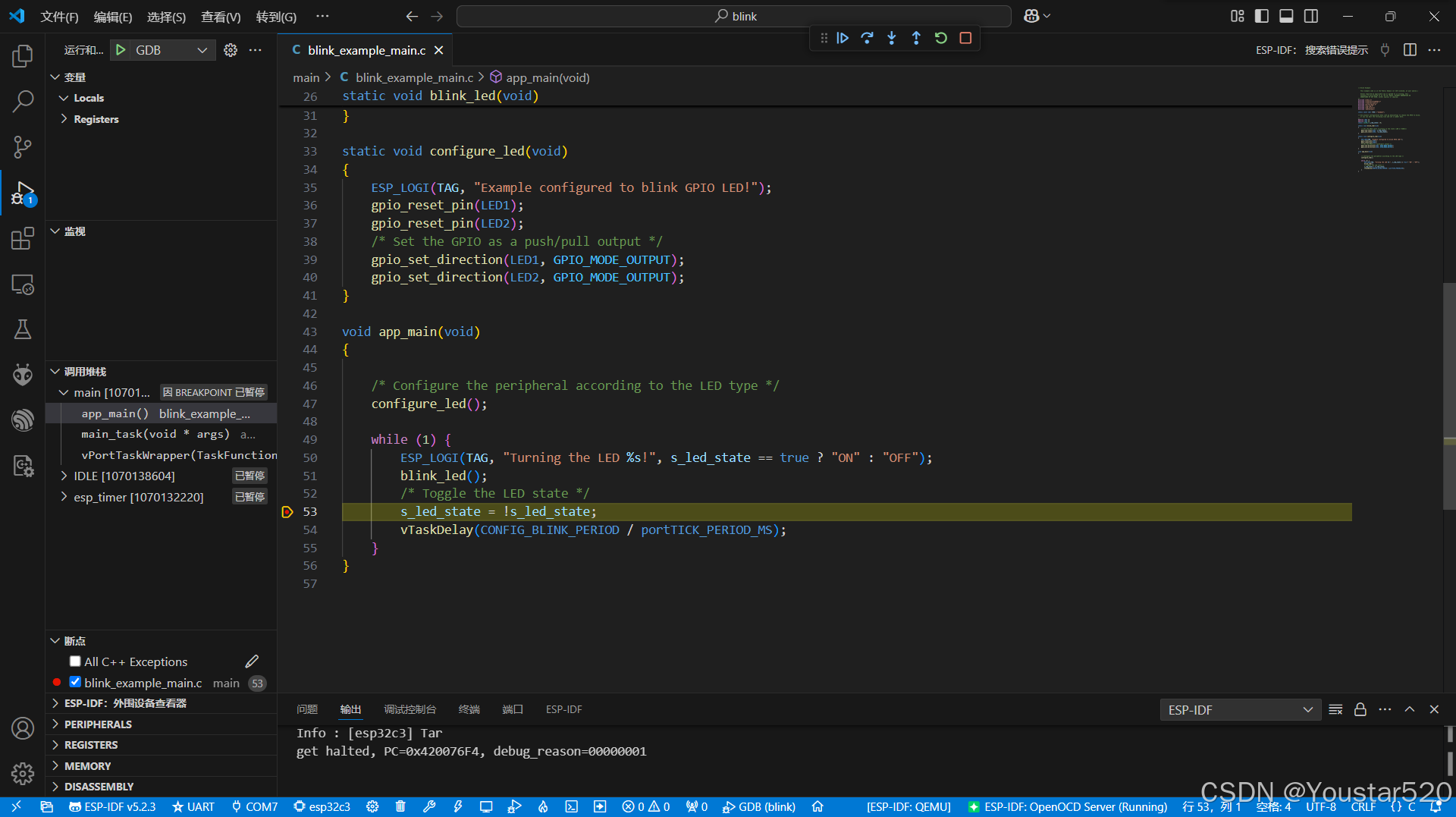Viewport: 1456px width, 817px height.
Task: Select COM7 serial port in status bar
Action: point(255,807)
